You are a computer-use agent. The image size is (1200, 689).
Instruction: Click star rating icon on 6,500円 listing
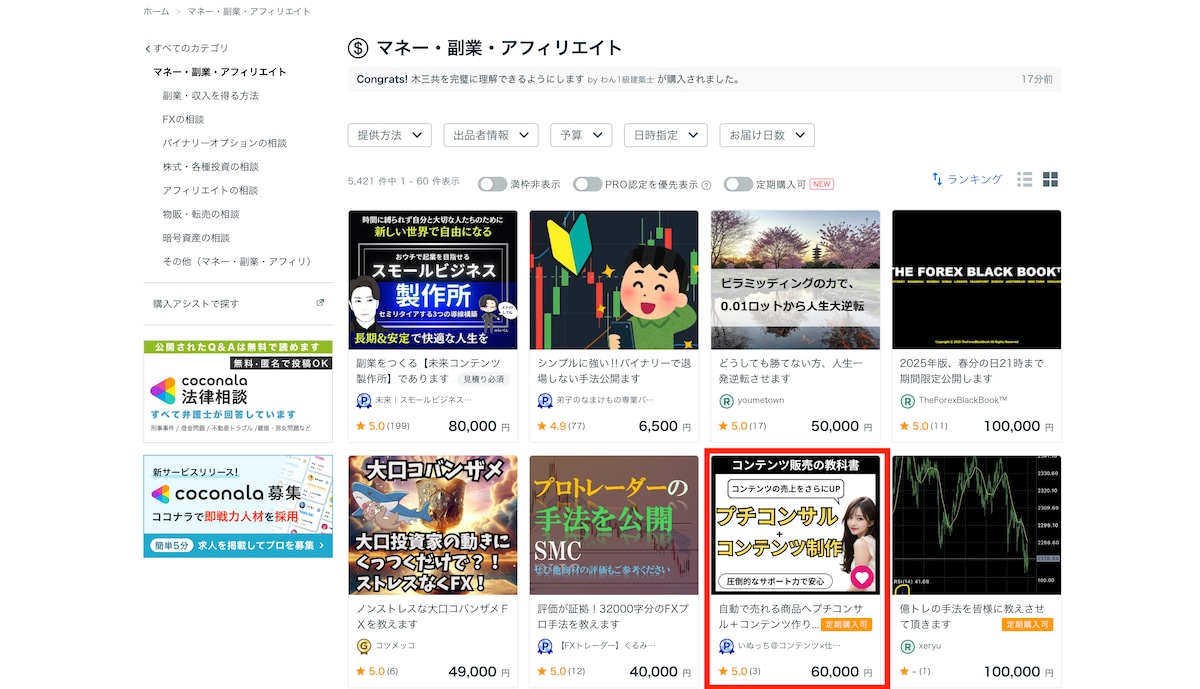click(543, 426)
